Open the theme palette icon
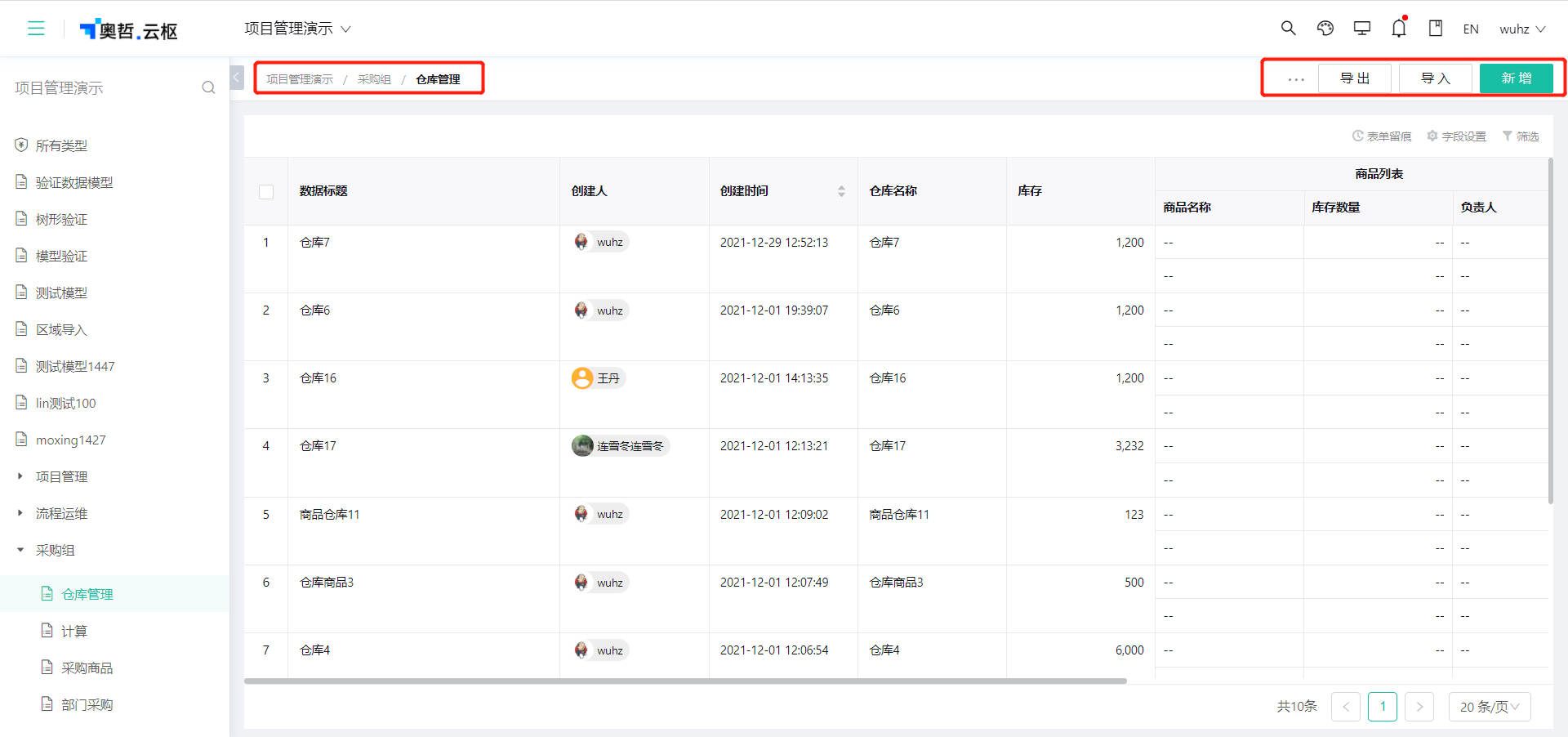Image resolution: width=1568 pixels, height=737 pixels. coord(1325,29)
